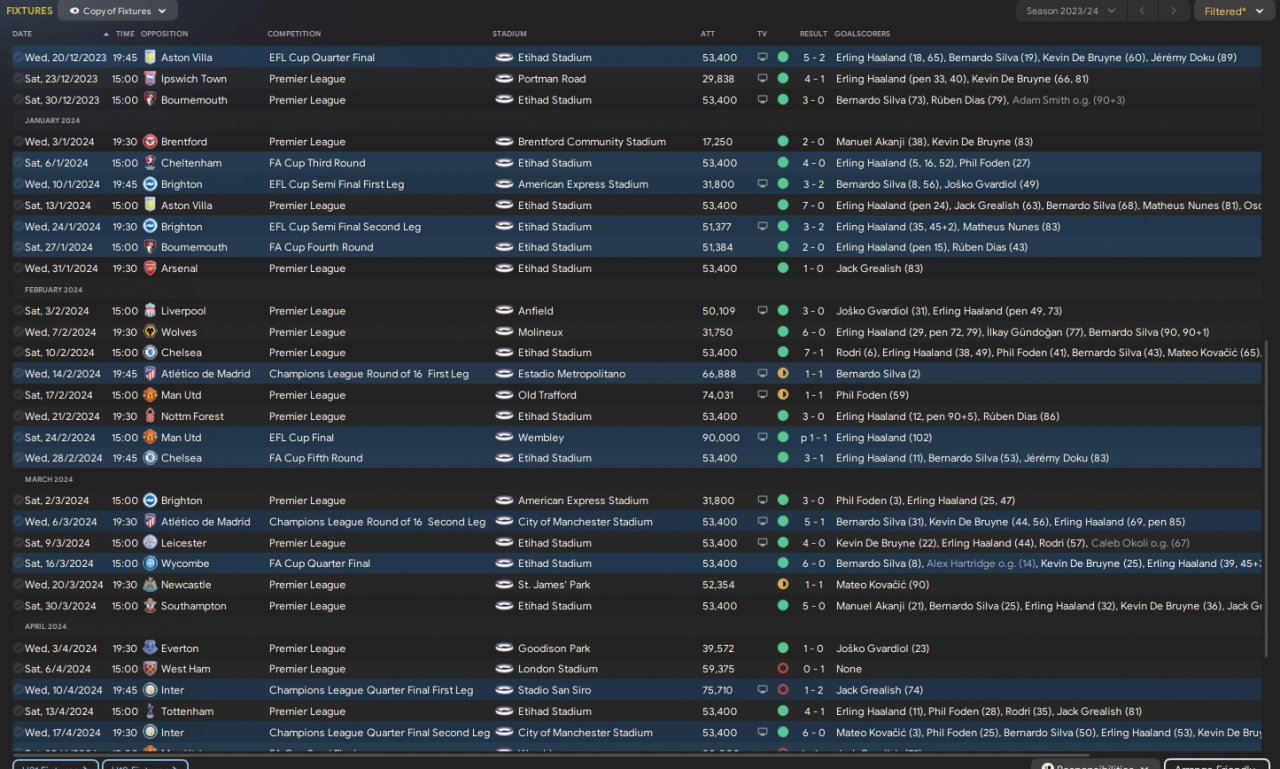Screen dimensions: 1280x769
Task: Sort fixtures by the Att column header
Action: pos(708,34)
